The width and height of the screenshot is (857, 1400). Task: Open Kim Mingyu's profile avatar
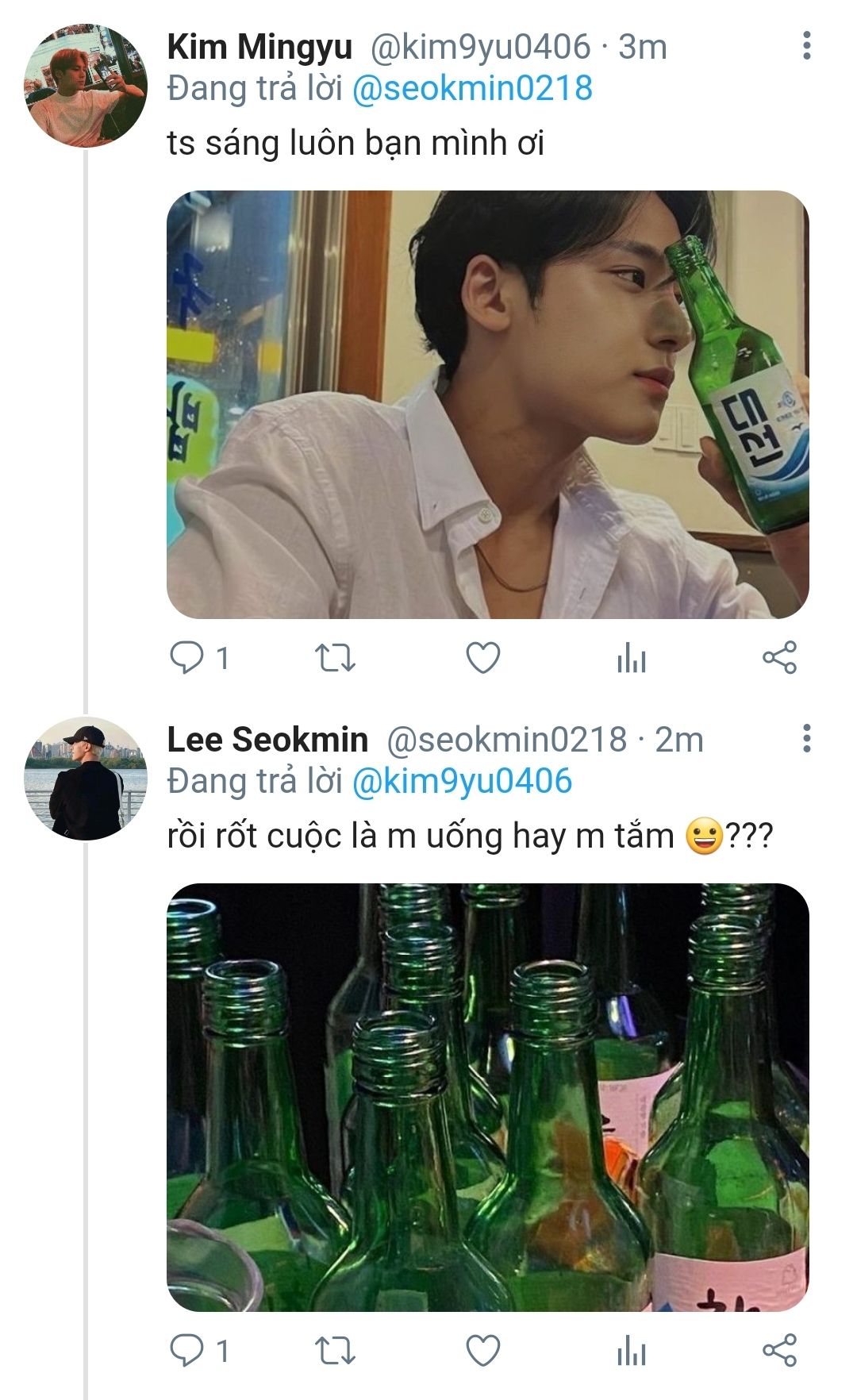click(86, 86)
